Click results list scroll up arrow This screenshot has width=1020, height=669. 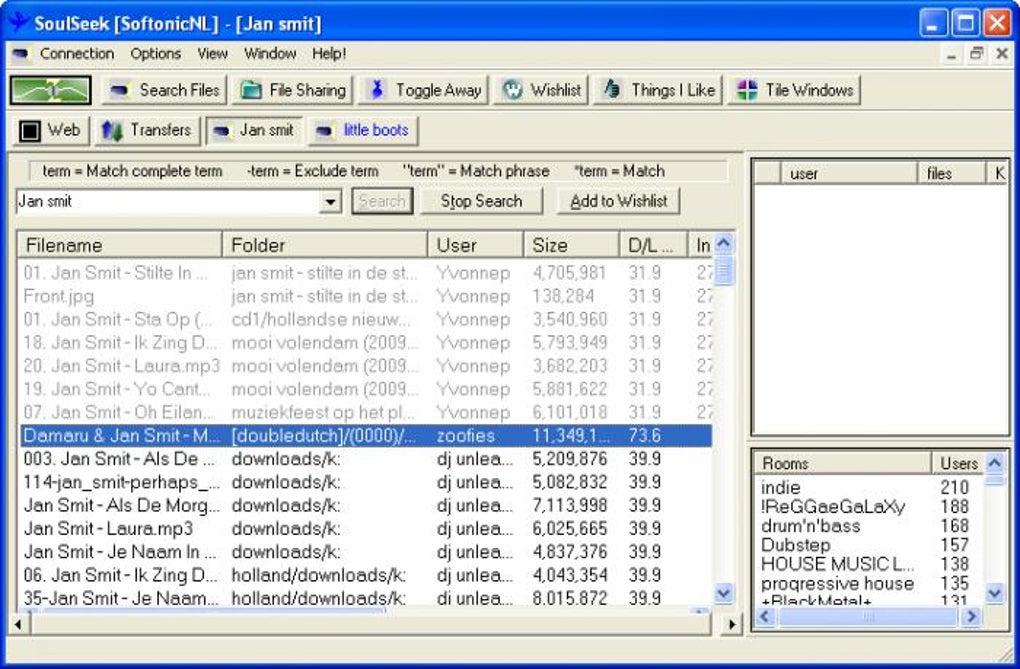click(724, 243)
